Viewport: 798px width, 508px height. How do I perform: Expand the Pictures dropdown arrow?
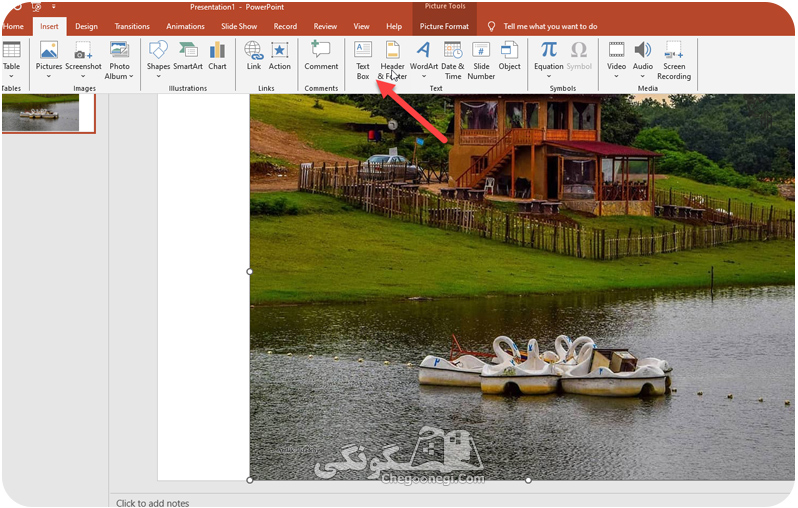[x=49, y=76]
